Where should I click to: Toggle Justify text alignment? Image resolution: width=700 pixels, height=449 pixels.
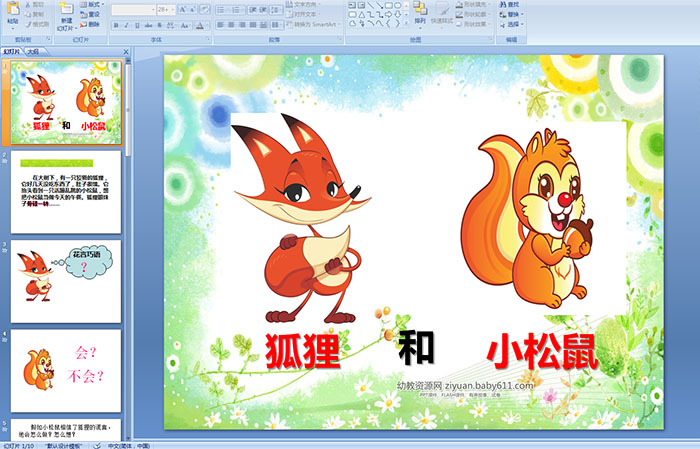click(253, 25)
